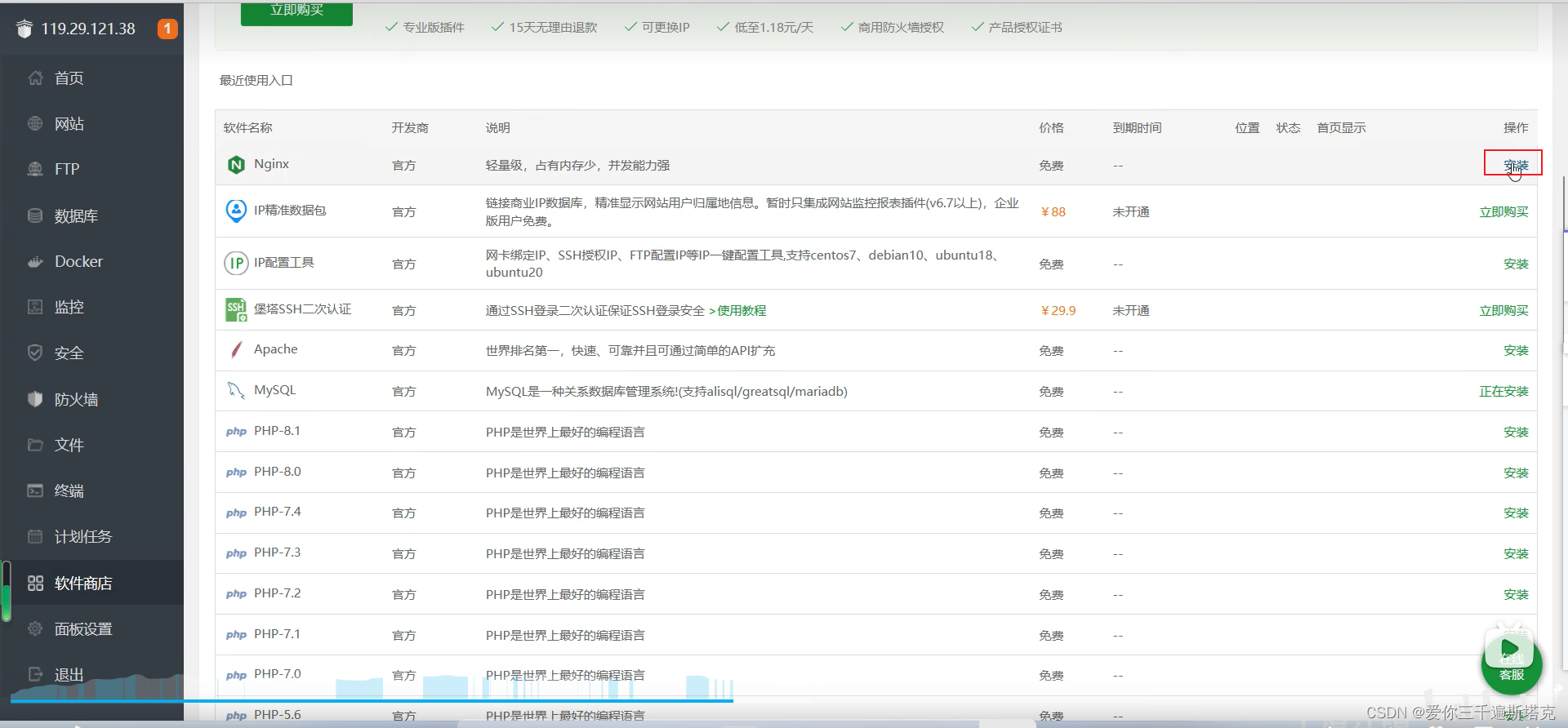Click 安装 for PHP-7.4
The width and height of the screenshot is (1568, 728).
[1516, 513]
